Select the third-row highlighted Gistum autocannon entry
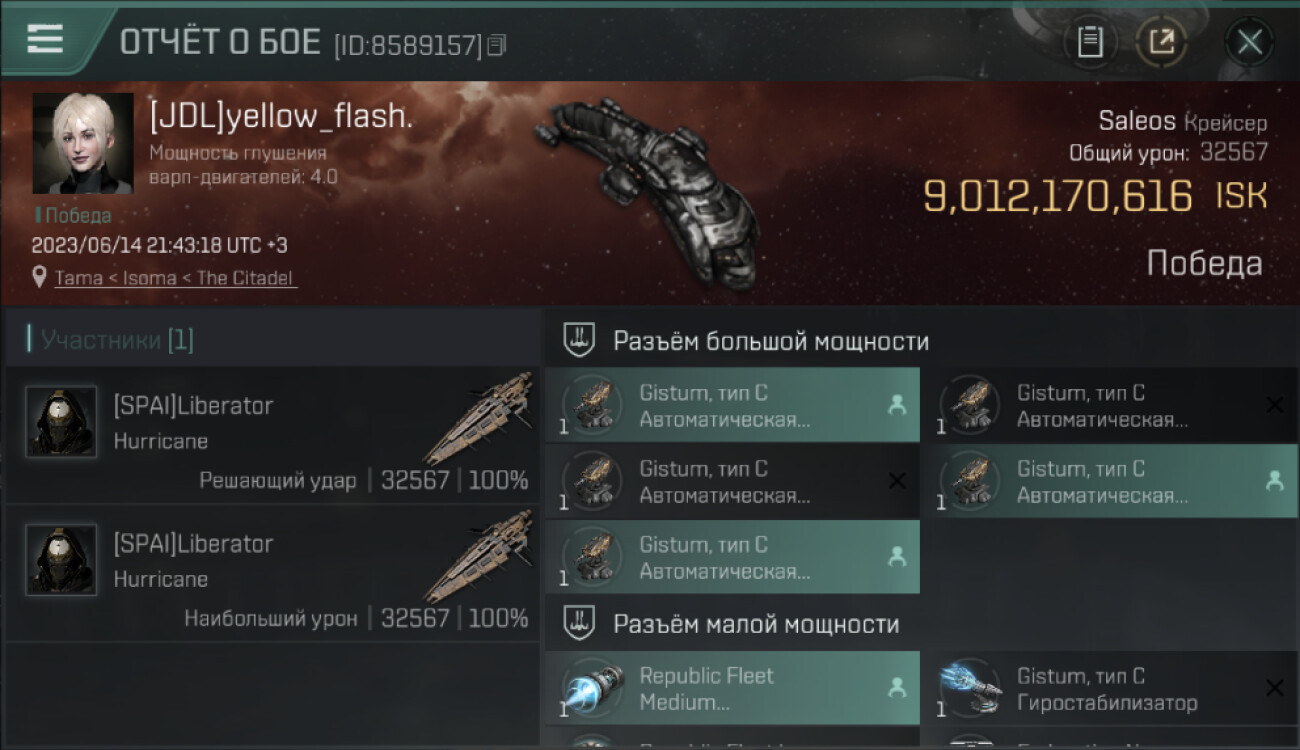 [733, 557]
